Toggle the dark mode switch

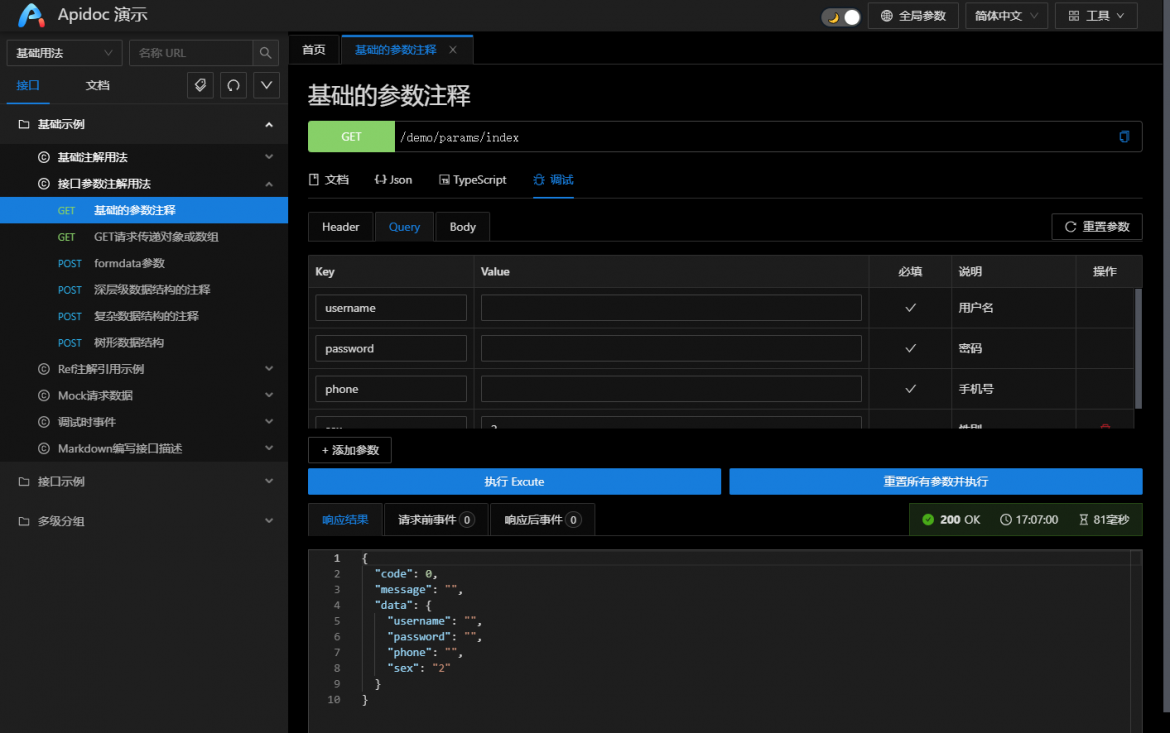841,16
